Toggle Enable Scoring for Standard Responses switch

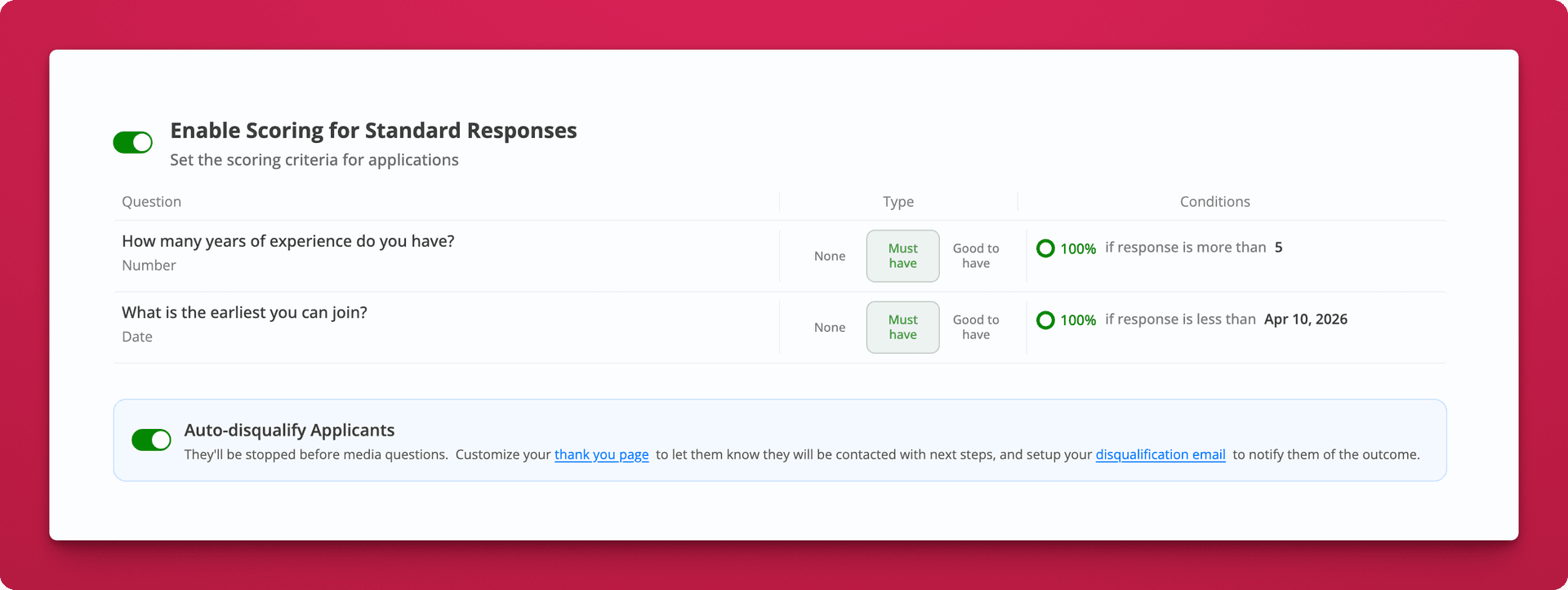(x=132, y=143)
